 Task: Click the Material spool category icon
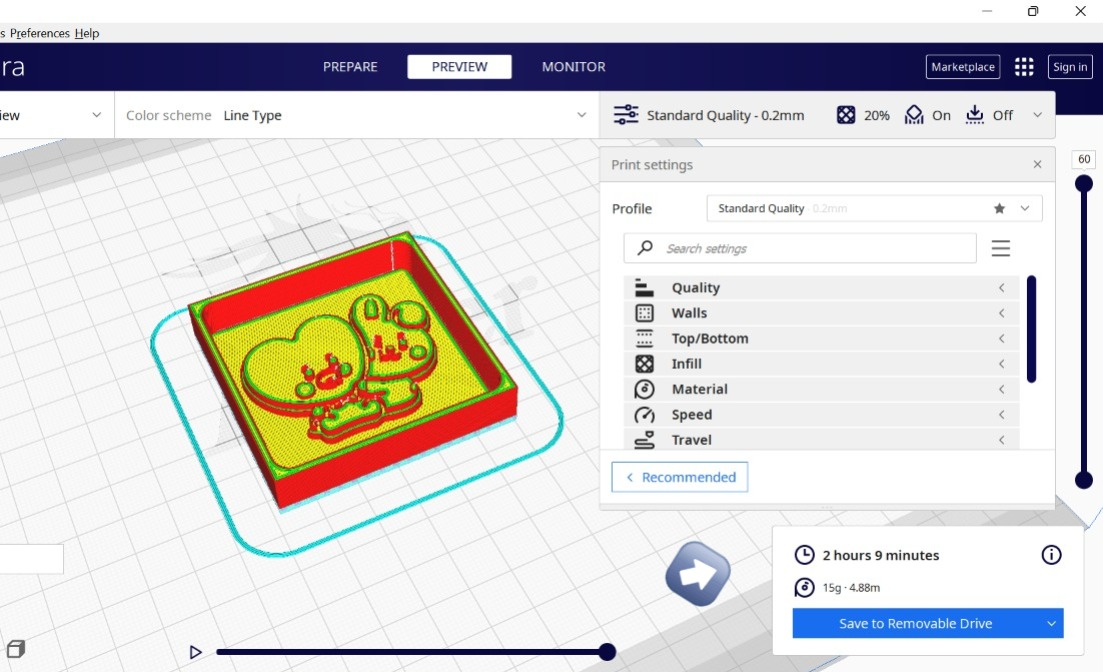point(644,389)
